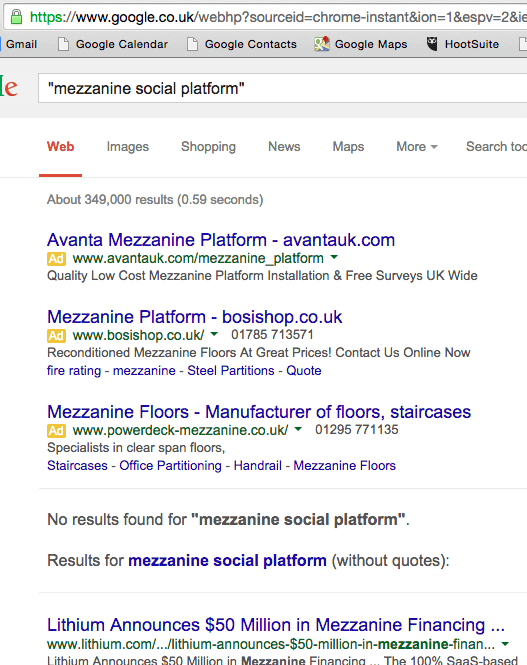
Task: Switch to the Images tab
Action: (128, 147)
